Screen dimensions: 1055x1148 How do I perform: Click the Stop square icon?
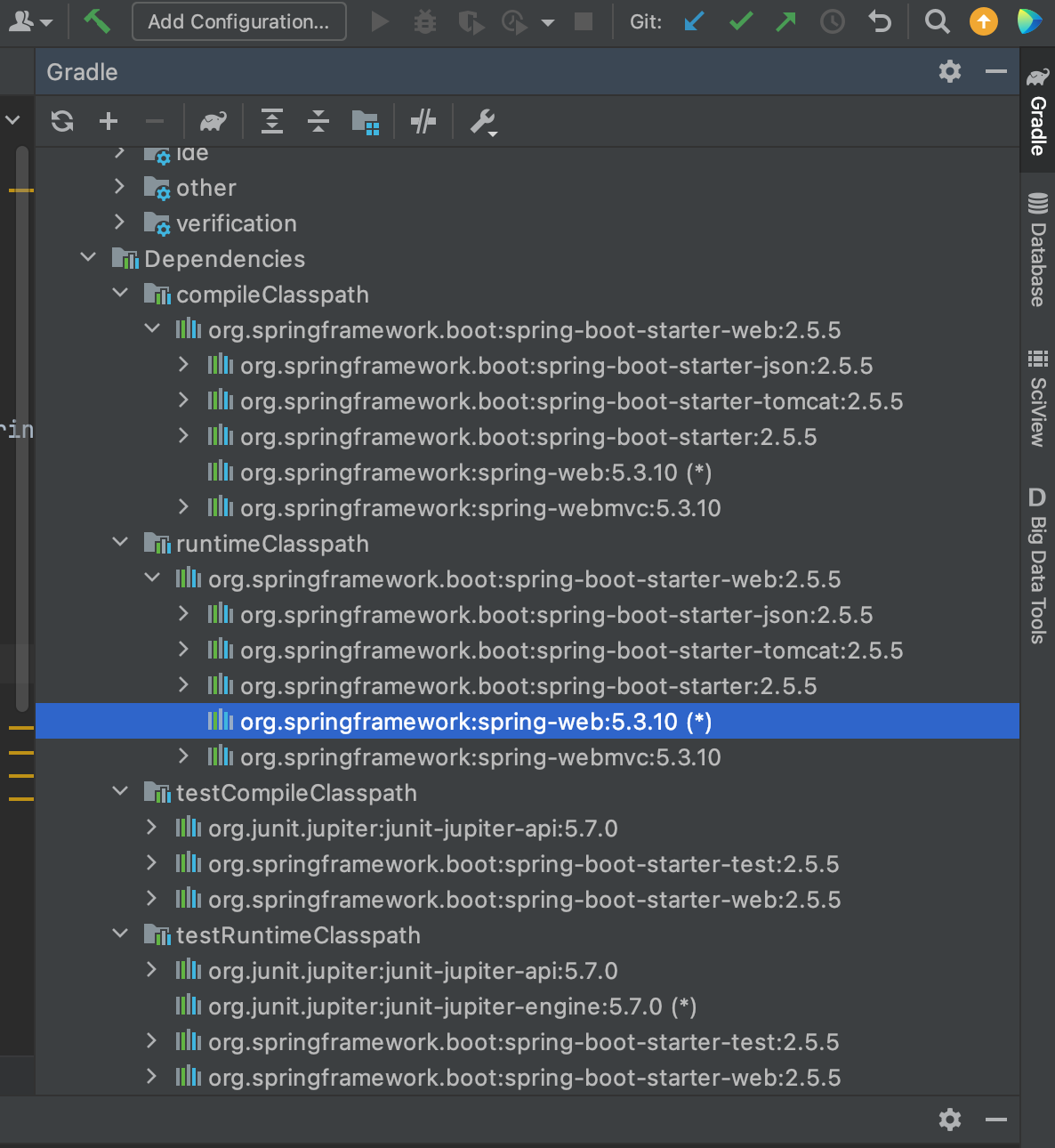click(x=584, y=20)
